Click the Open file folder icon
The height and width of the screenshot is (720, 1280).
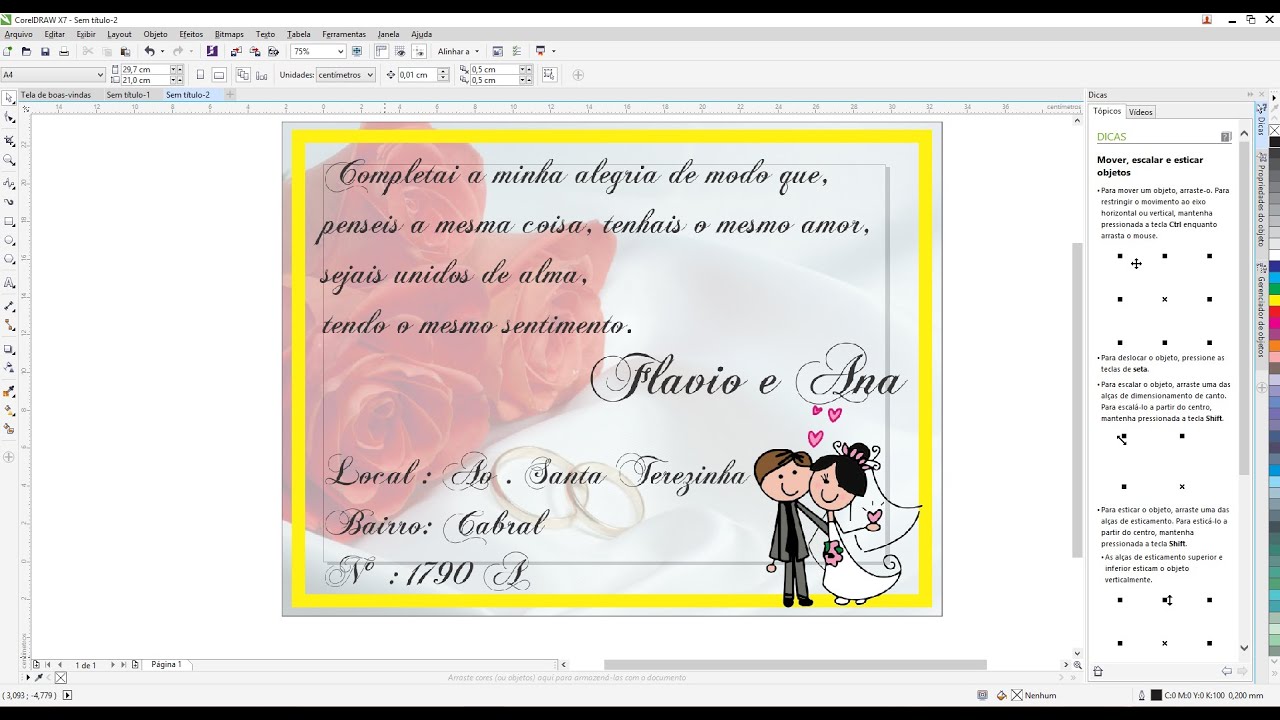click(x=26, y=51)
